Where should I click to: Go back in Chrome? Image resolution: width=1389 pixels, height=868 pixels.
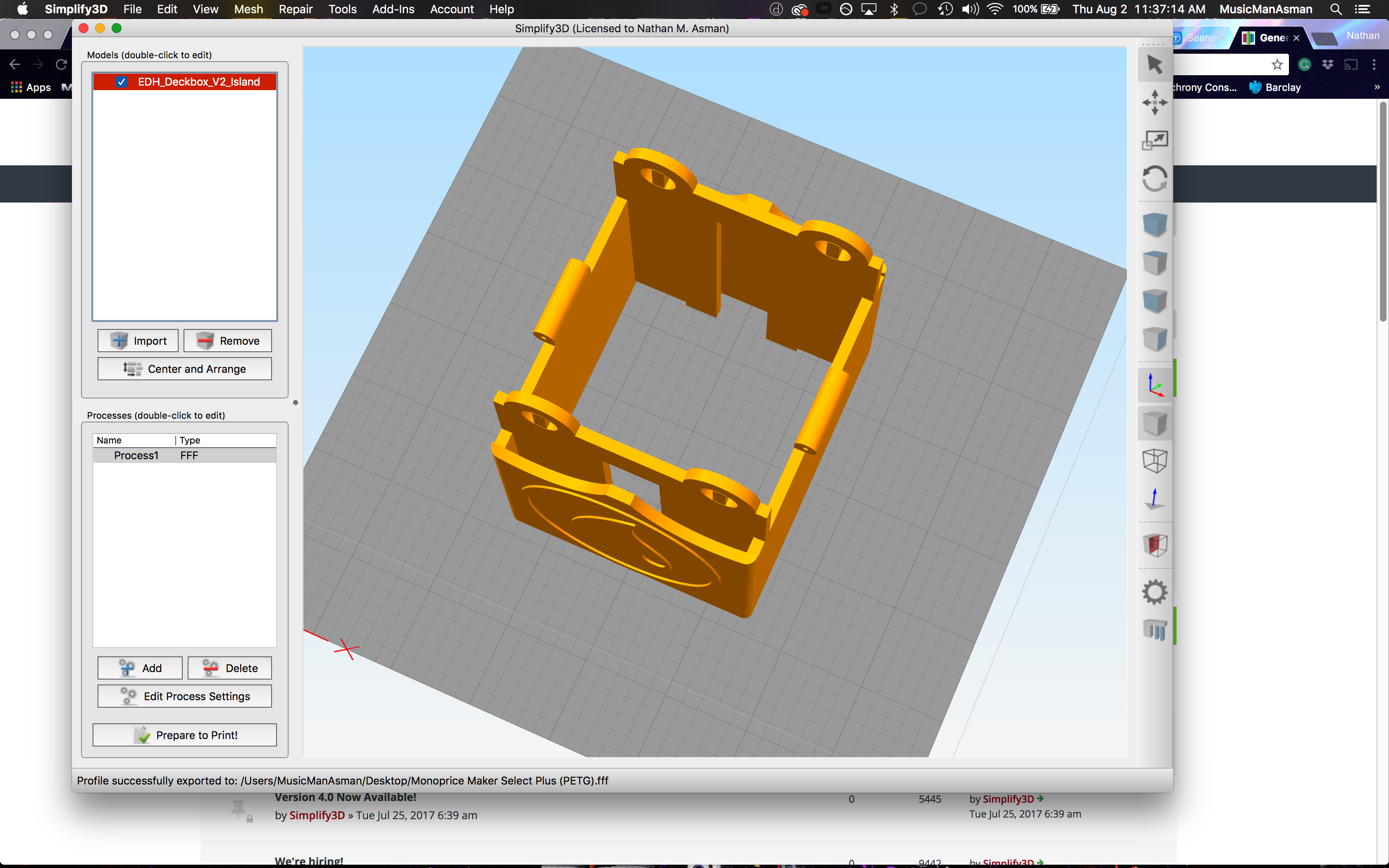click(x=15, y=64)
